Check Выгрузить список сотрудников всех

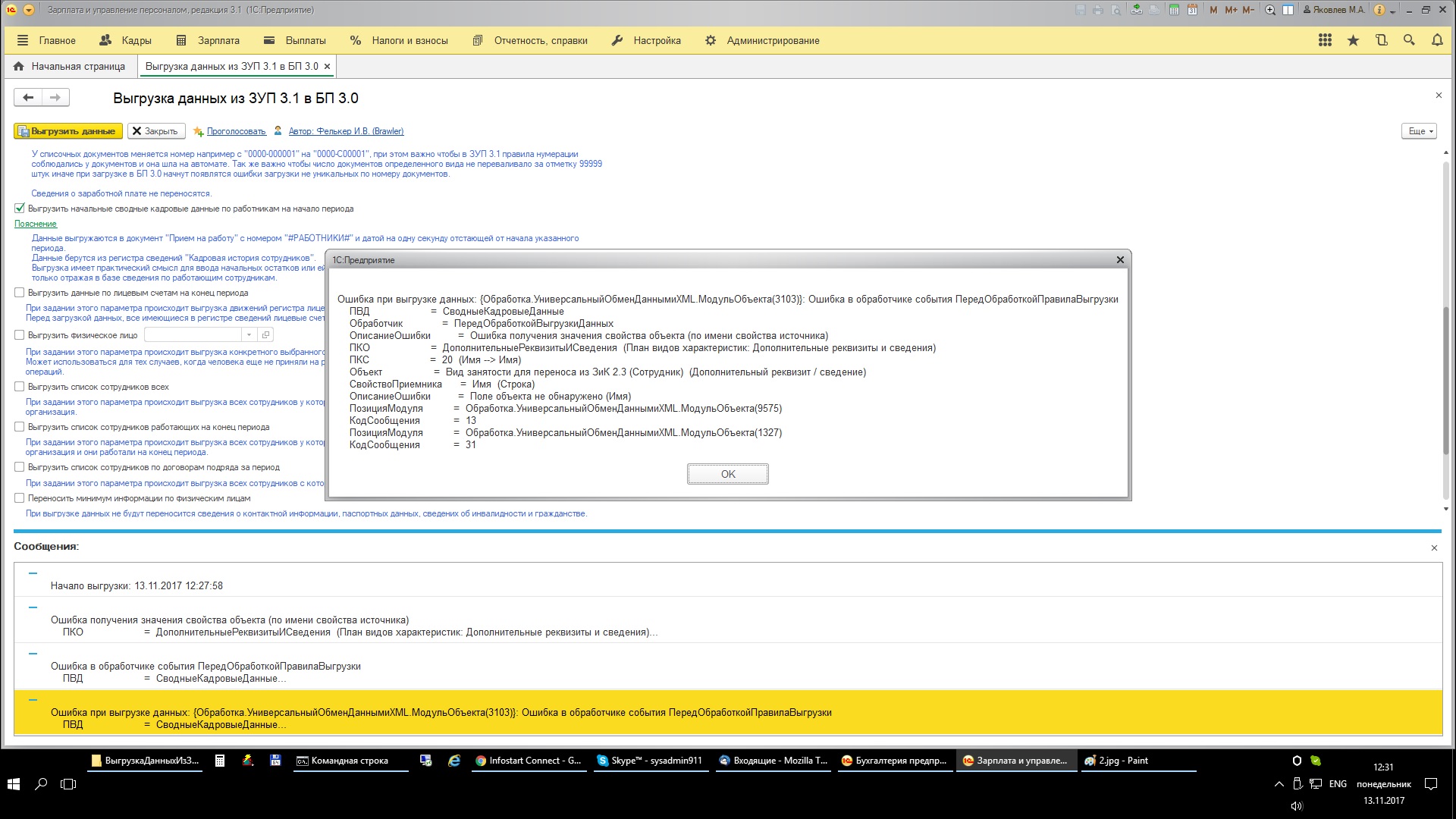(20, 387)
